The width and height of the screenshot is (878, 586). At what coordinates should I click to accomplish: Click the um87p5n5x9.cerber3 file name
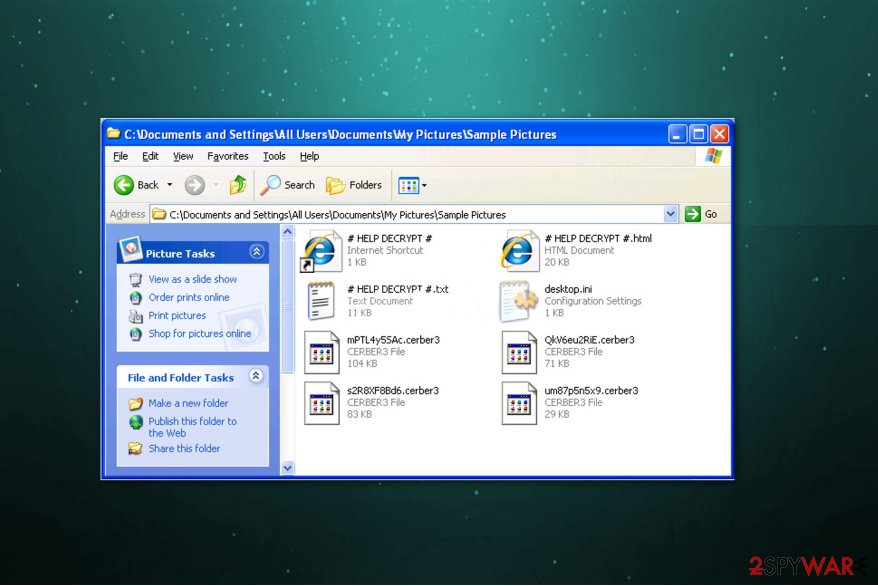(x=591, y=391)
